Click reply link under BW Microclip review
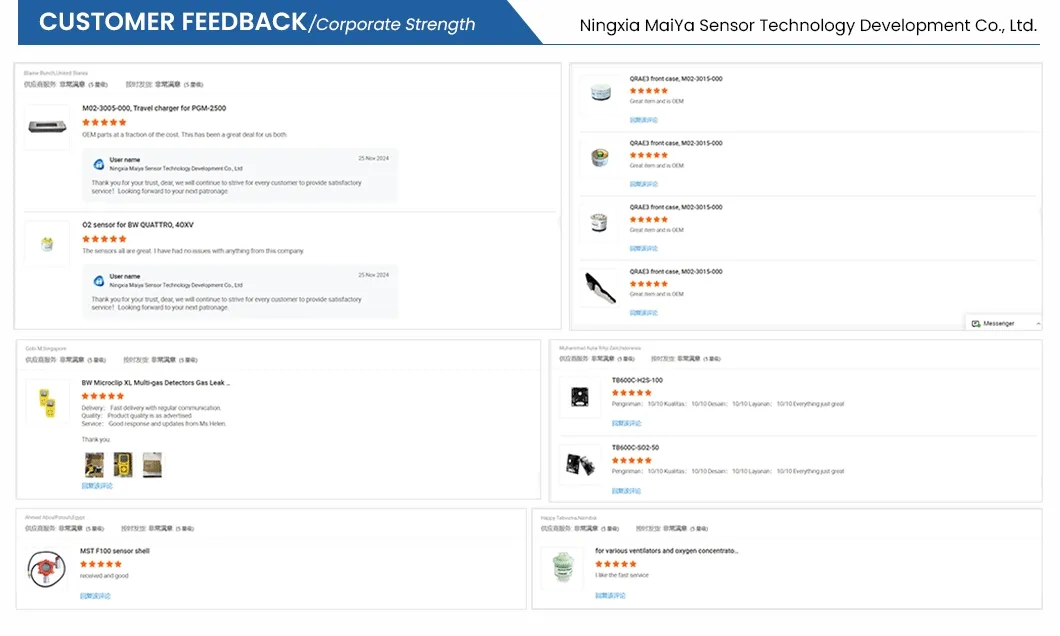Image resolution: width=1060 pixels, height=636 pixels. pos(97,486)
